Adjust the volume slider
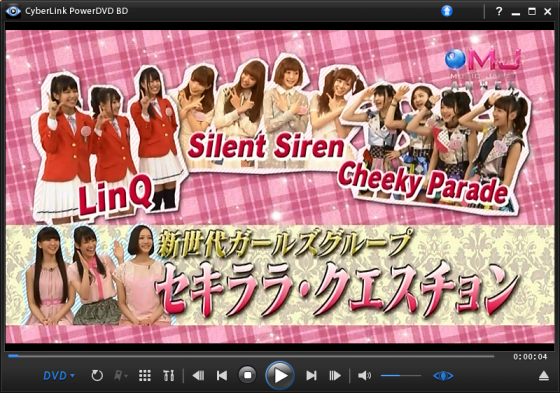 pyautogui.click(x=401, y=375)
